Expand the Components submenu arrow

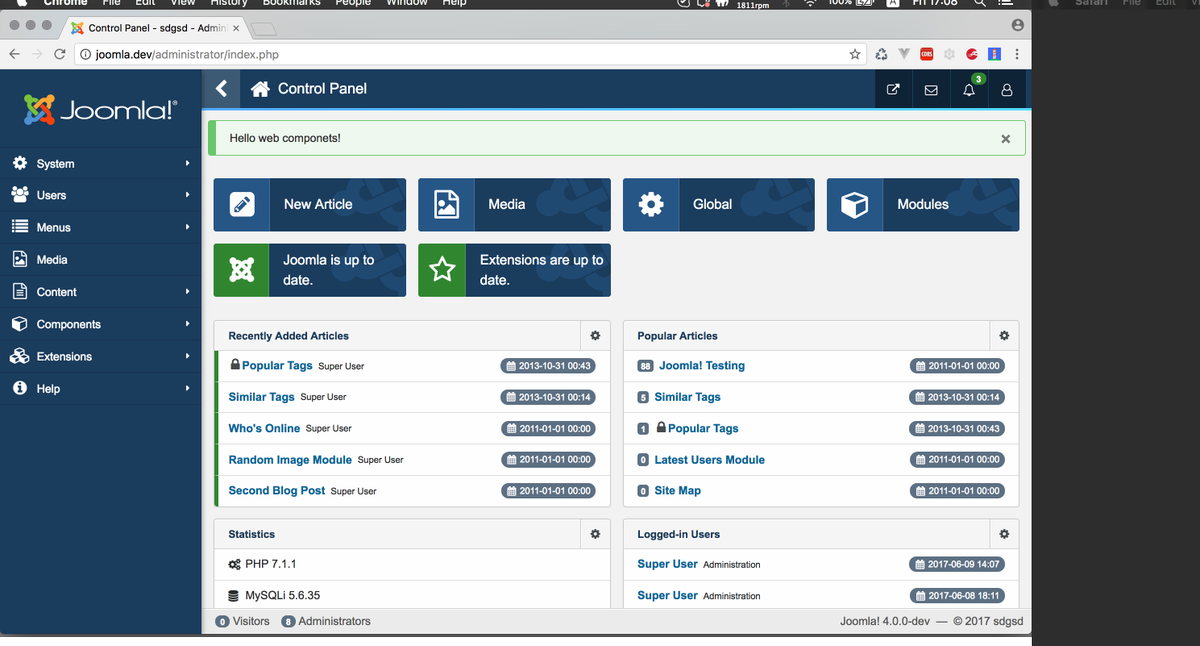[187, 324]
